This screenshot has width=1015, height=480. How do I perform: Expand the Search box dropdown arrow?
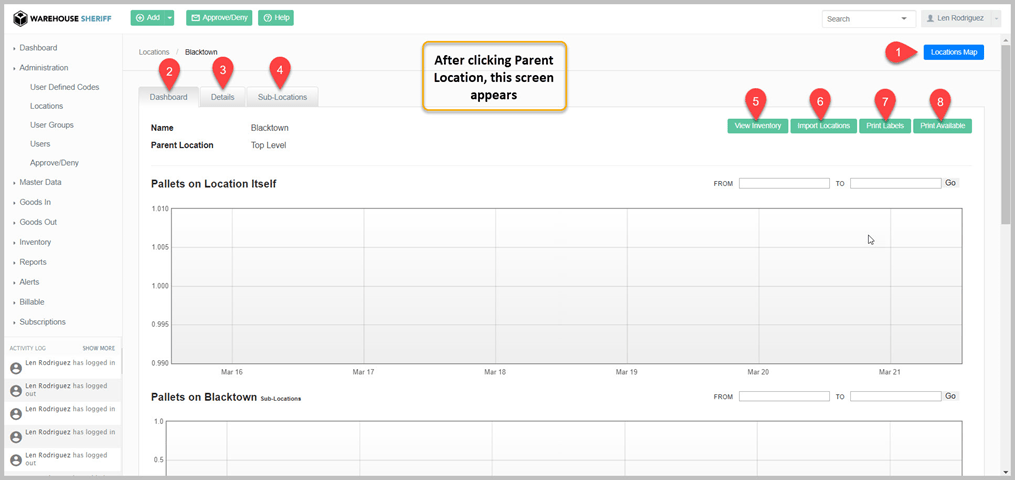coord(905,19)
